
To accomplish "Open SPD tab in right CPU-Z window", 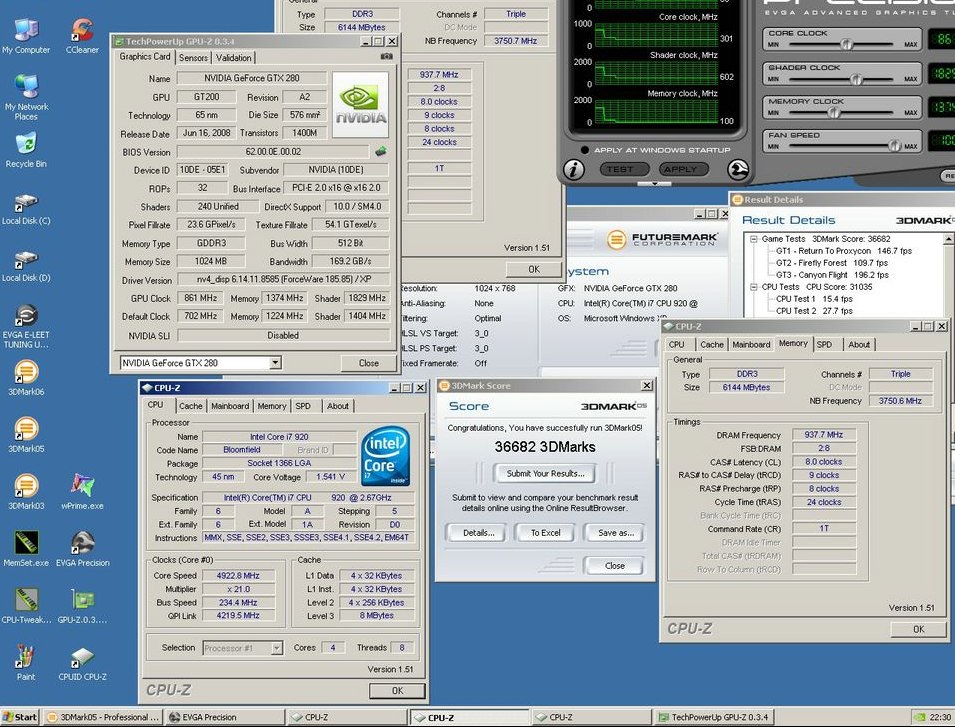I will [x=824, y=345].
